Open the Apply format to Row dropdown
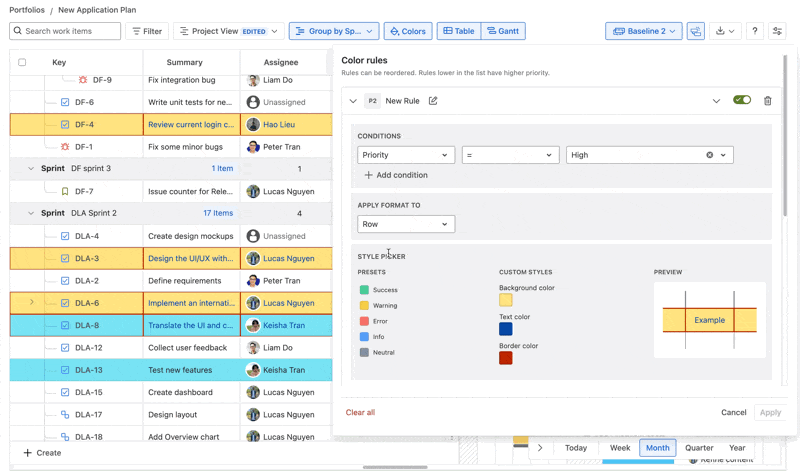 [x=405, y=224]
